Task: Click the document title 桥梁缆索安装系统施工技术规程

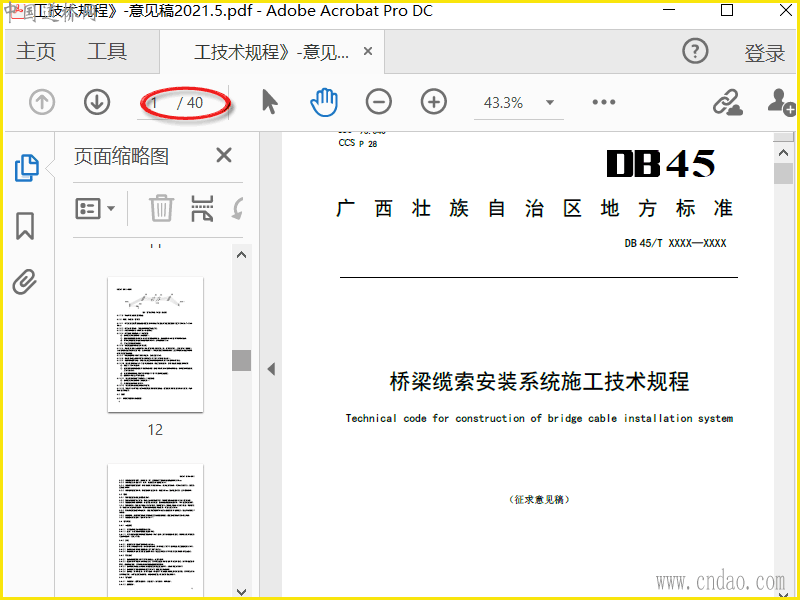Action: 539,382
